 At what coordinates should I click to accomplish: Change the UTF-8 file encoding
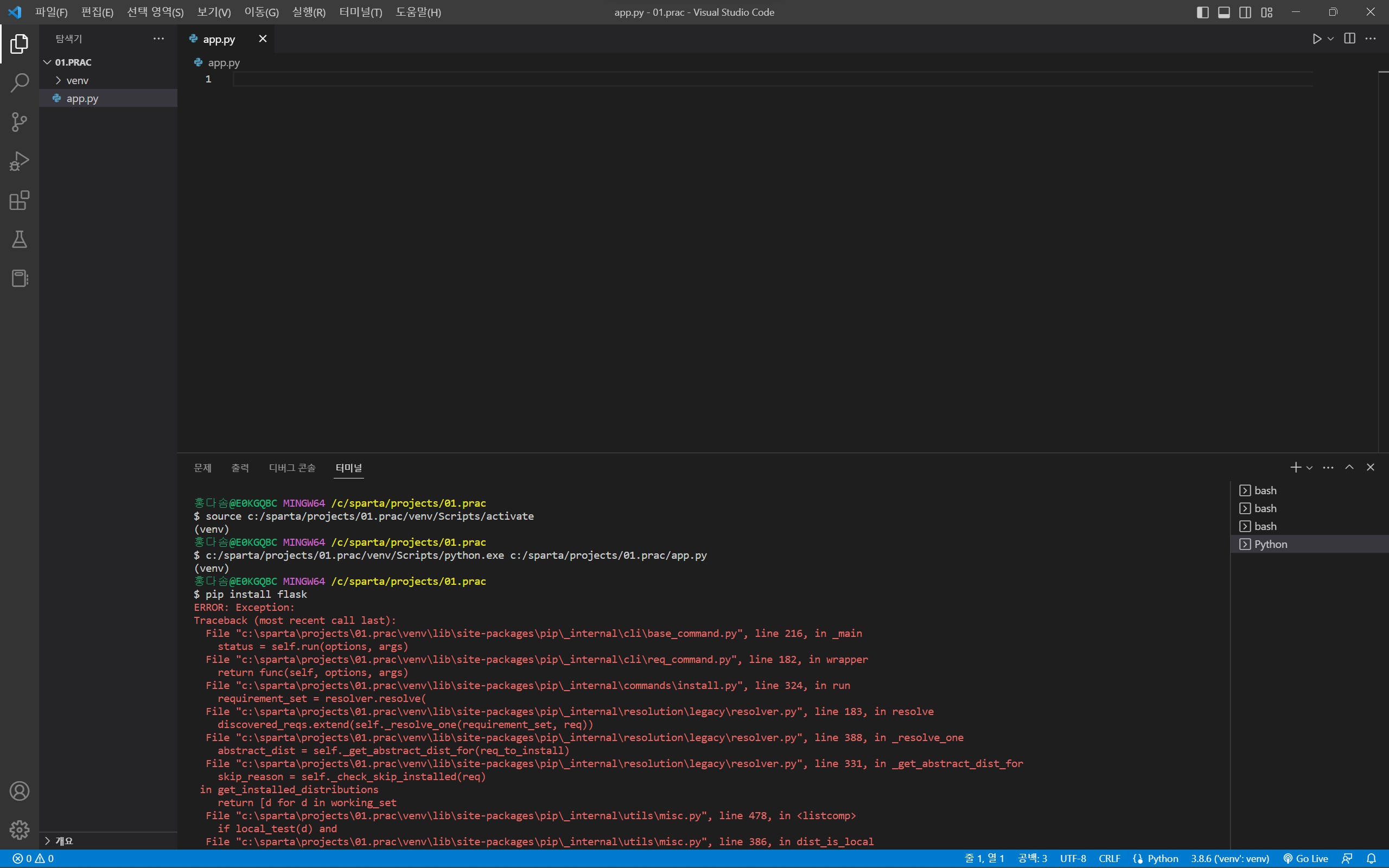(1073, 859)
